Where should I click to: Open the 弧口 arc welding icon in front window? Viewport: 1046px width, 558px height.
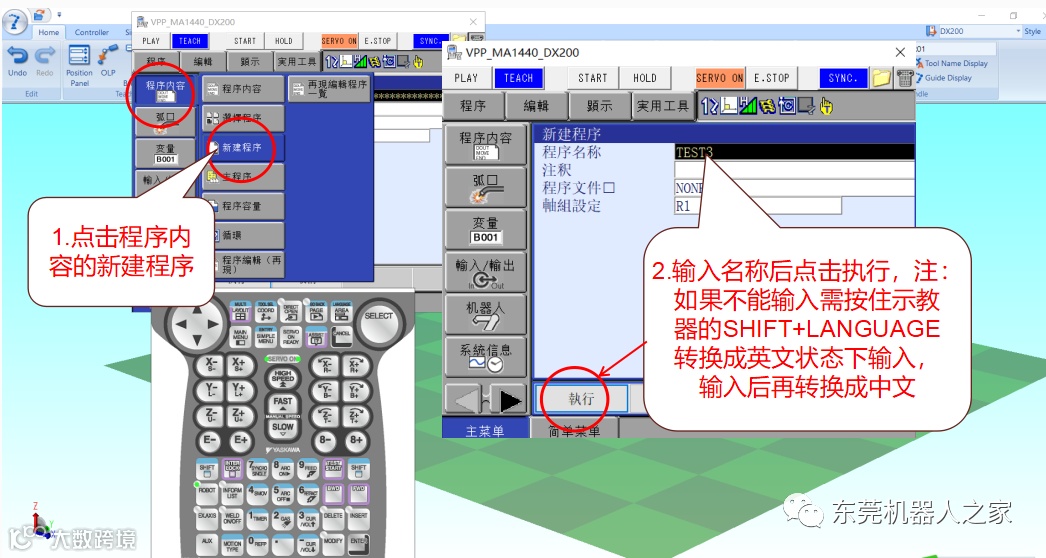pos(485,187)
